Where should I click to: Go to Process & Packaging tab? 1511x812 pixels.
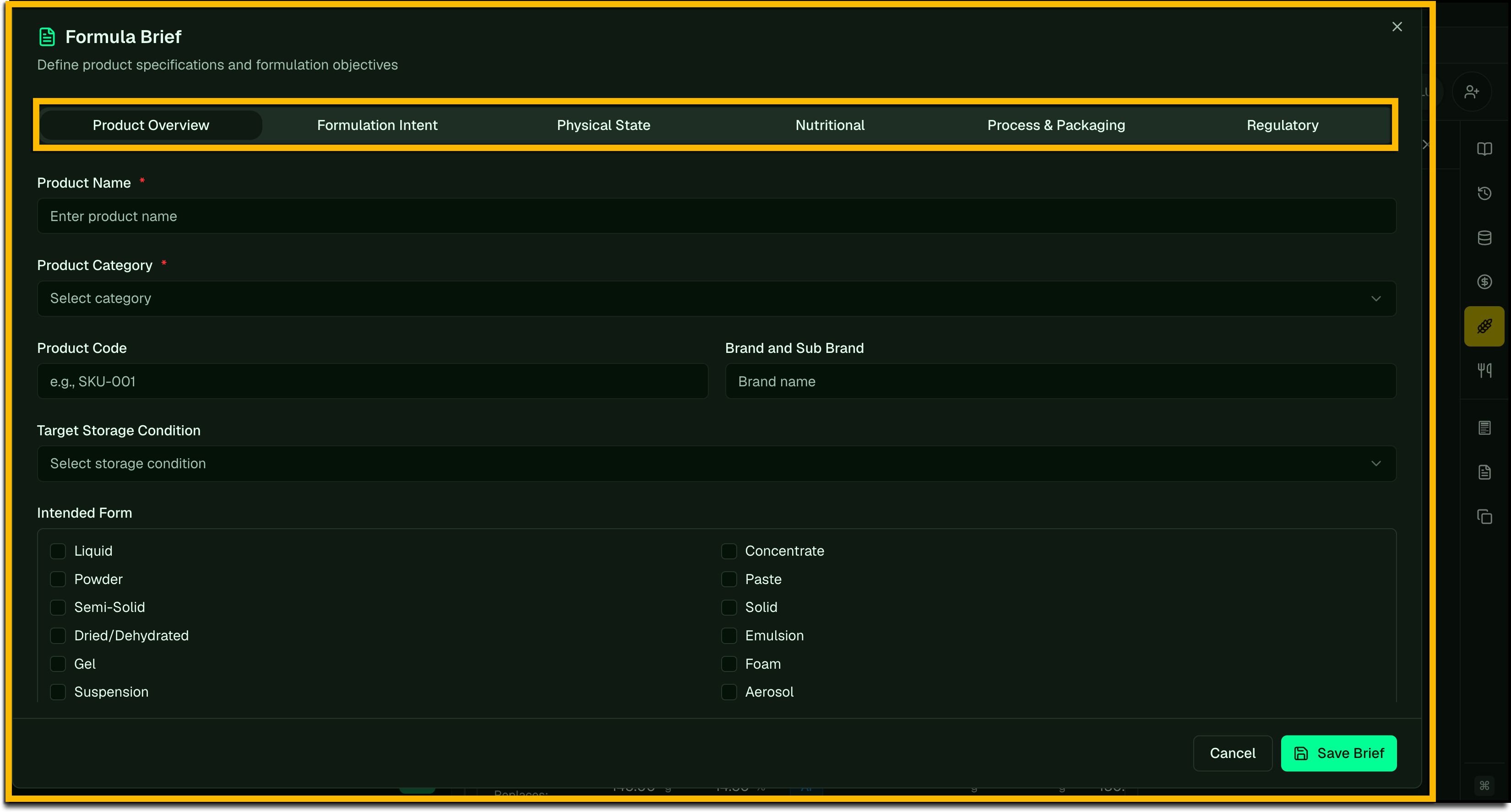(1056, 125)
